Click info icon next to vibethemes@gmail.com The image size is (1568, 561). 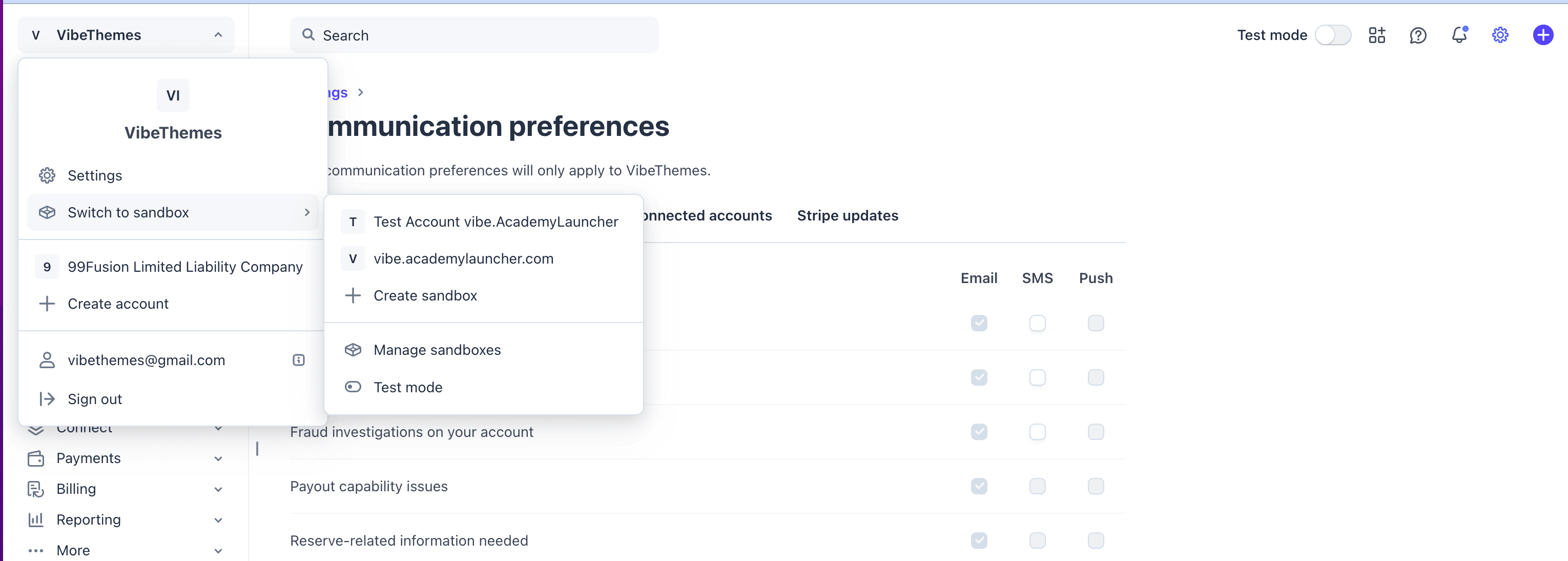(x=298, y=360)
